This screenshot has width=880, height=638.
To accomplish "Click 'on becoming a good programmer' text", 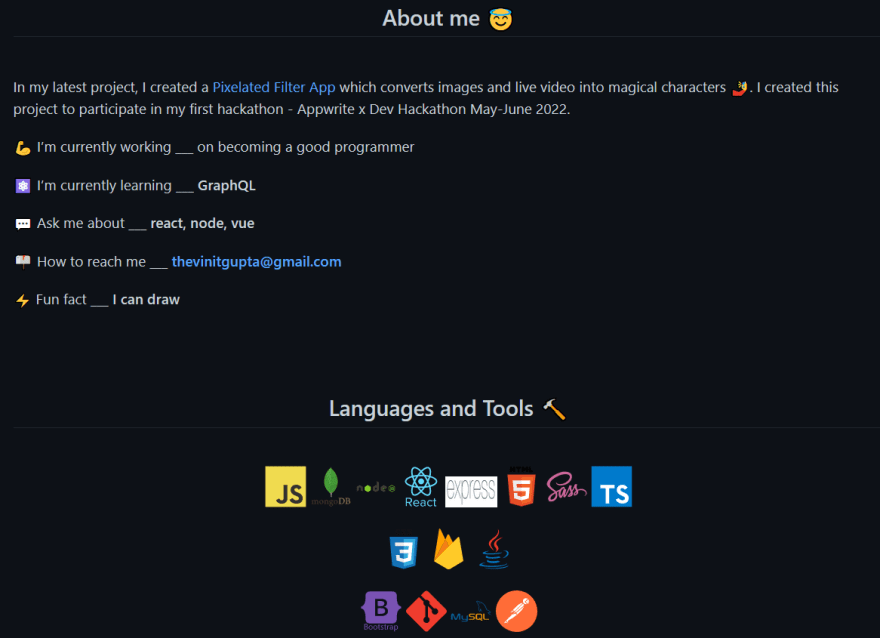I will coord(305,147).
